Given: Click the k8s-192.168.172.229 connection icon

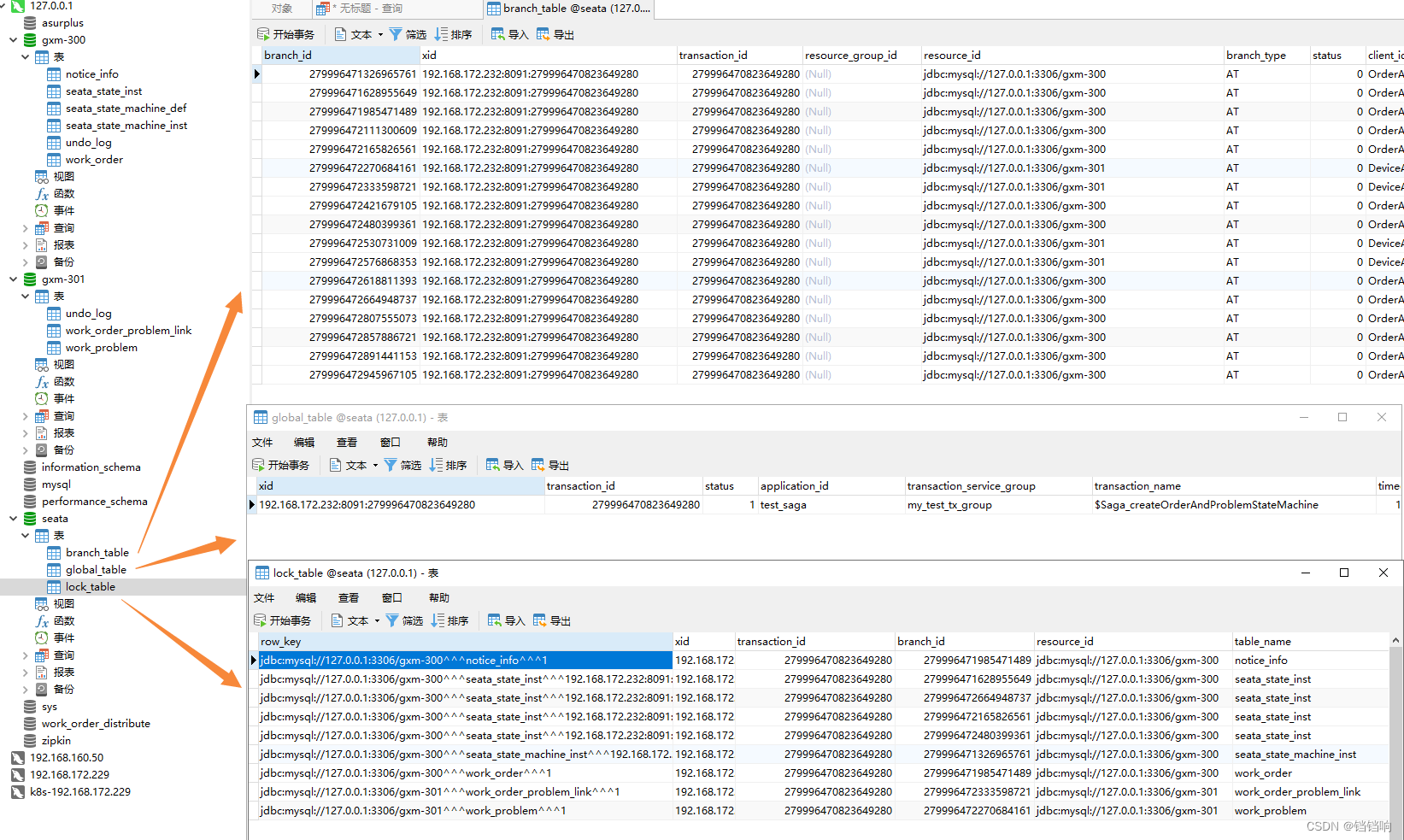Looking at the screenshot, I should pyautogui.click(x=18, y=792).
